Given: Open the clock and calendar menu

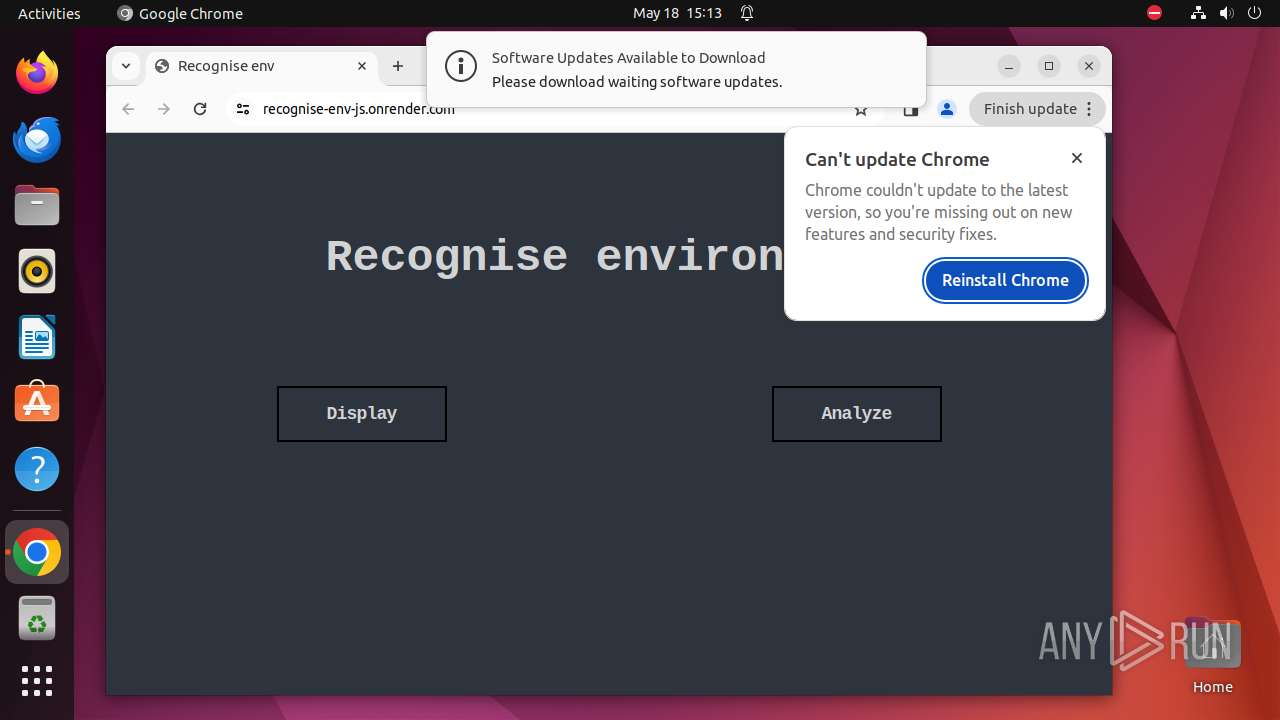Looking at the screenshot, I should tap(677, 13).
